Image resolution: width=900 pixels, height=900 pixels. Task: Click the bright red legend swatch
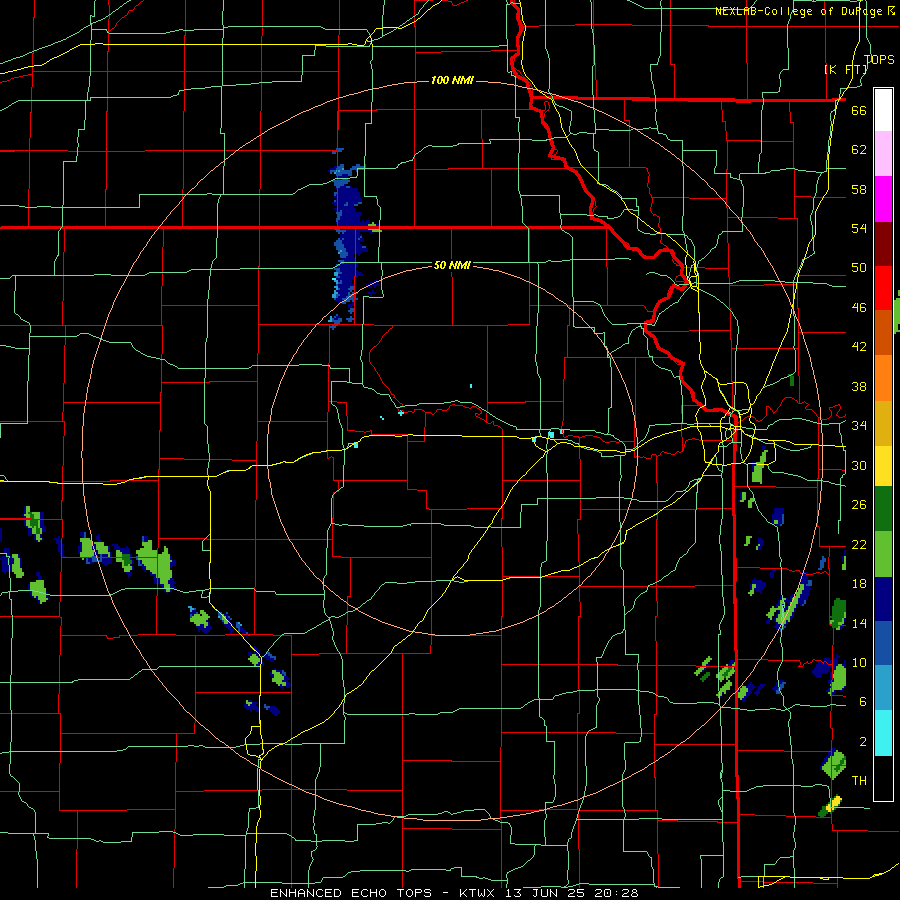point(883,288)
